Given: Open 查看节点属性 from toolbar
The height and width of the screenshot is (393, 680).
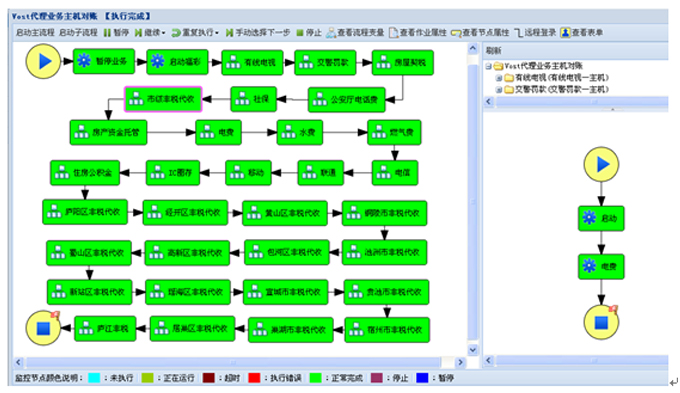Looking at the screenshot, I should click(x=480, y=33).
